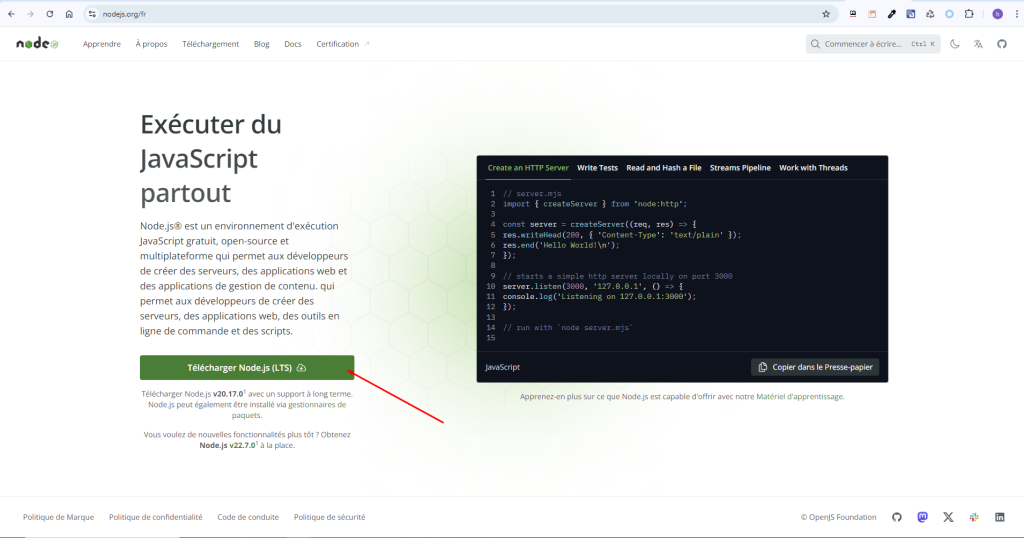View site information icon in address bar
This screenshot has height=538, width=1024.
[92, 14]
